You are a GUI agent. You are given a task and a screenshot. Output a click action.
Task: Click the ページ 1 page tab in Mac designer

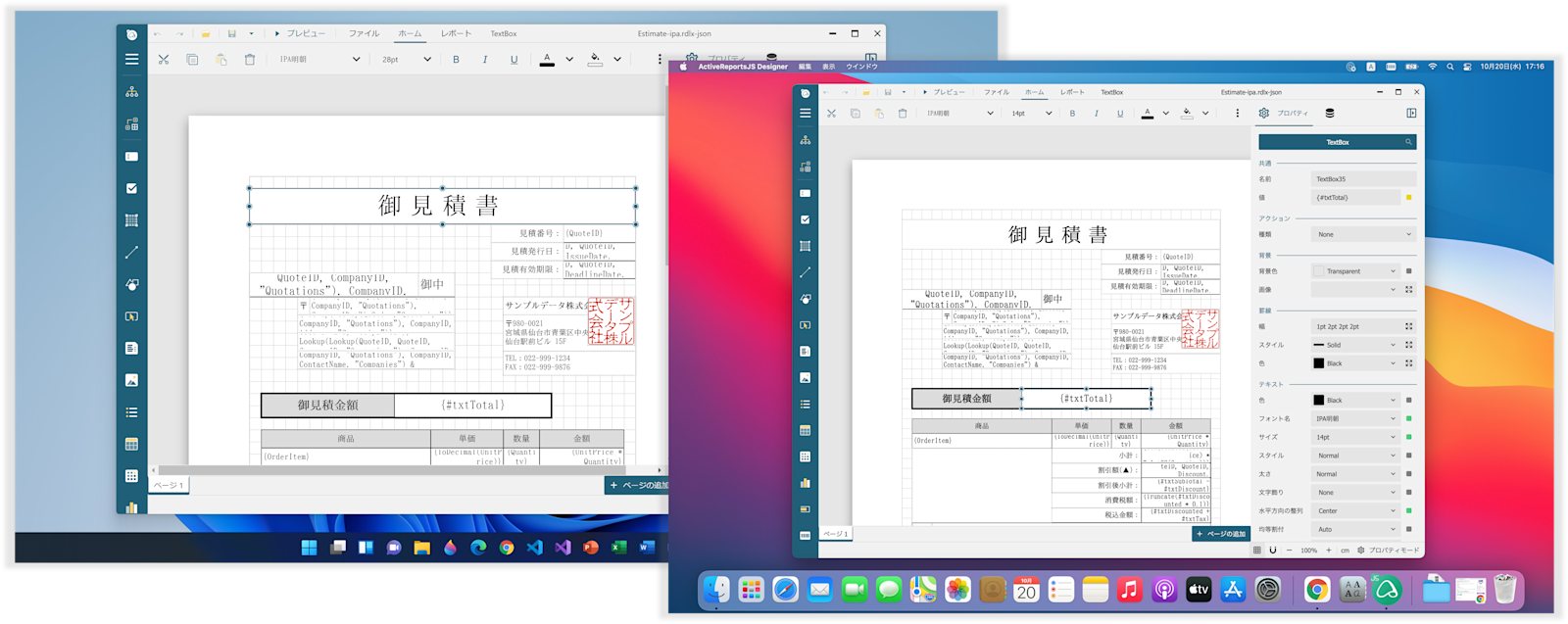click(x=836, y=534)
